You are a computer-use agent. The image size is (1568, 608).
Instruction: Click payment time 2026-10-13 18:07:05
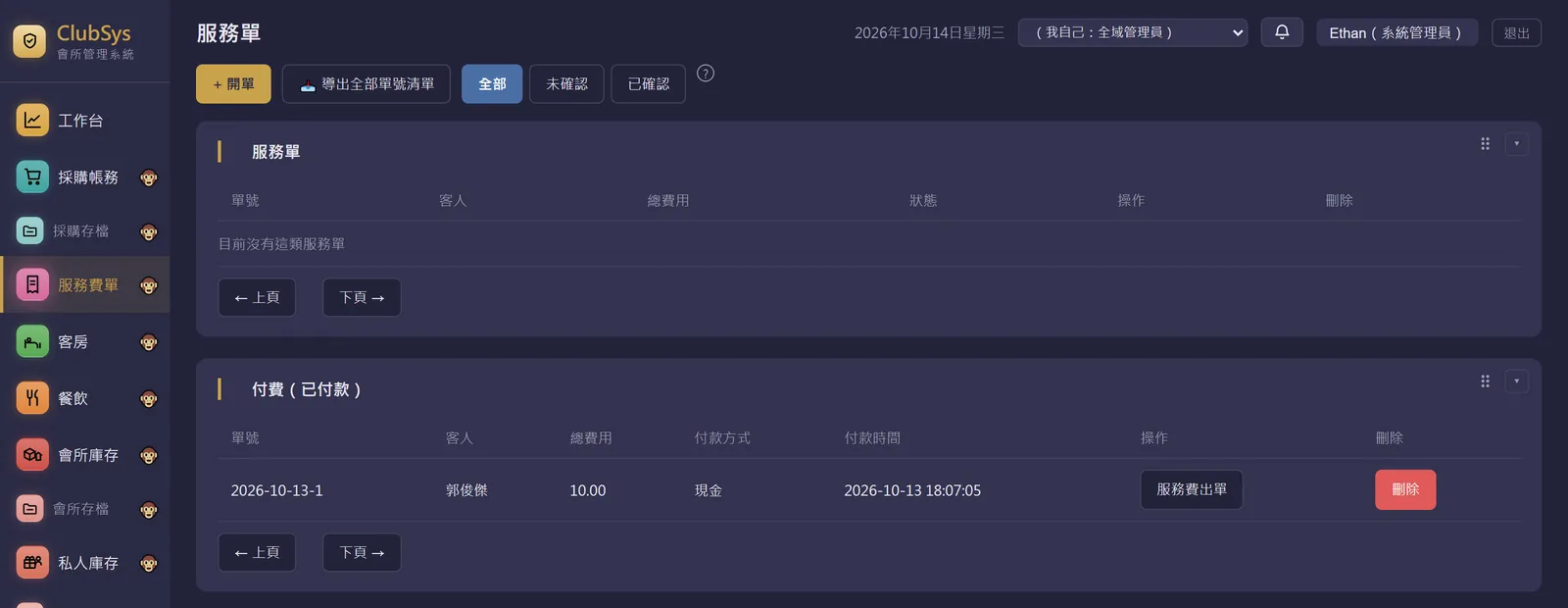(912, 490)
